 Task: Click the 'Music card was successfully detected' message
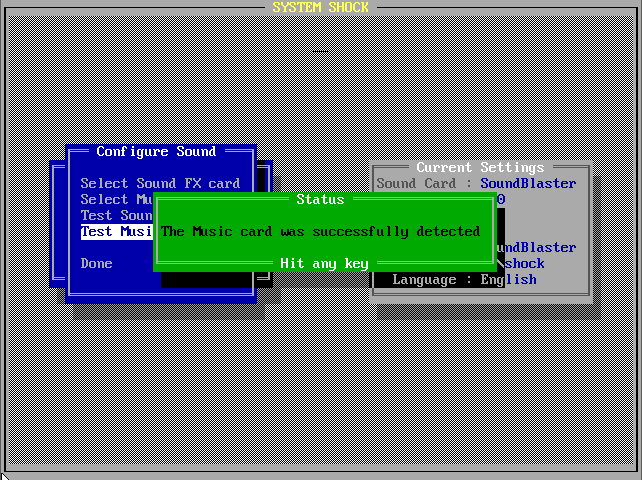320,232
